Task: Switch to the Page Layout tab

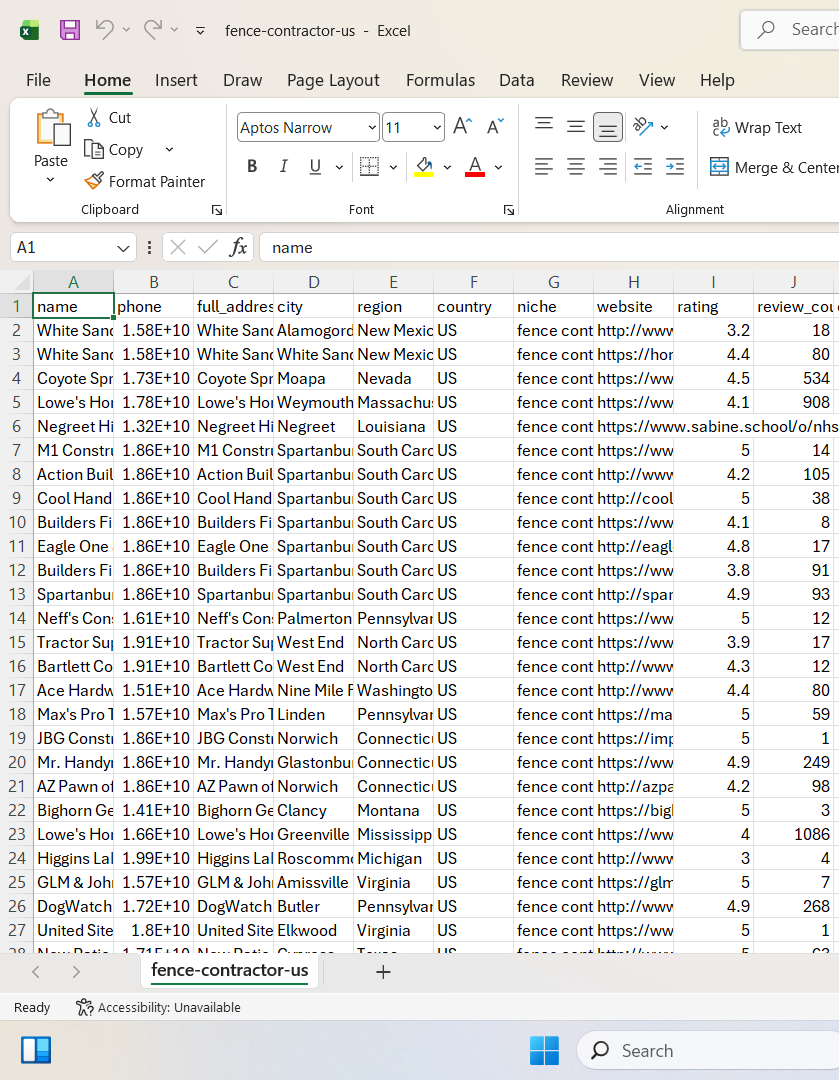Action: (333, 81)
